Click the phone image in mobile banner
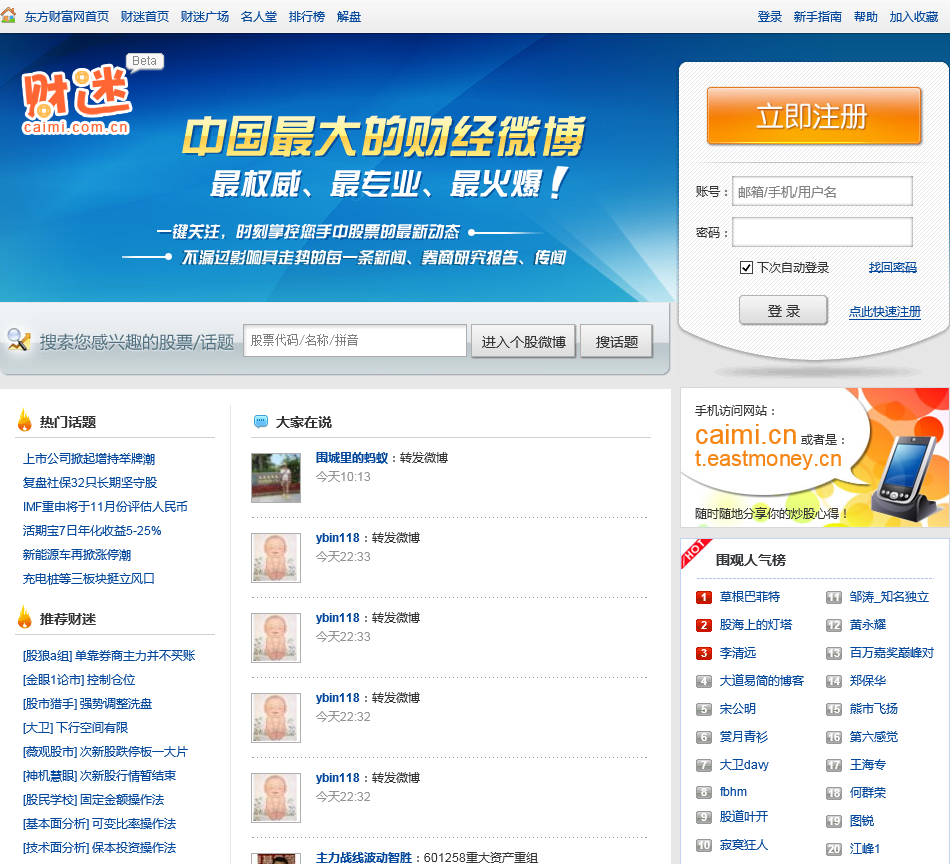 point(905,479)
